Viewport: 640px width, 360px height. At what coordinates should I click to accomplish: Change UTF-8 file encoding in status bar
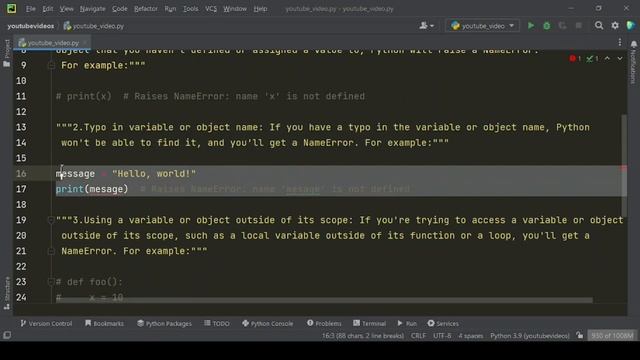(442, 336)
